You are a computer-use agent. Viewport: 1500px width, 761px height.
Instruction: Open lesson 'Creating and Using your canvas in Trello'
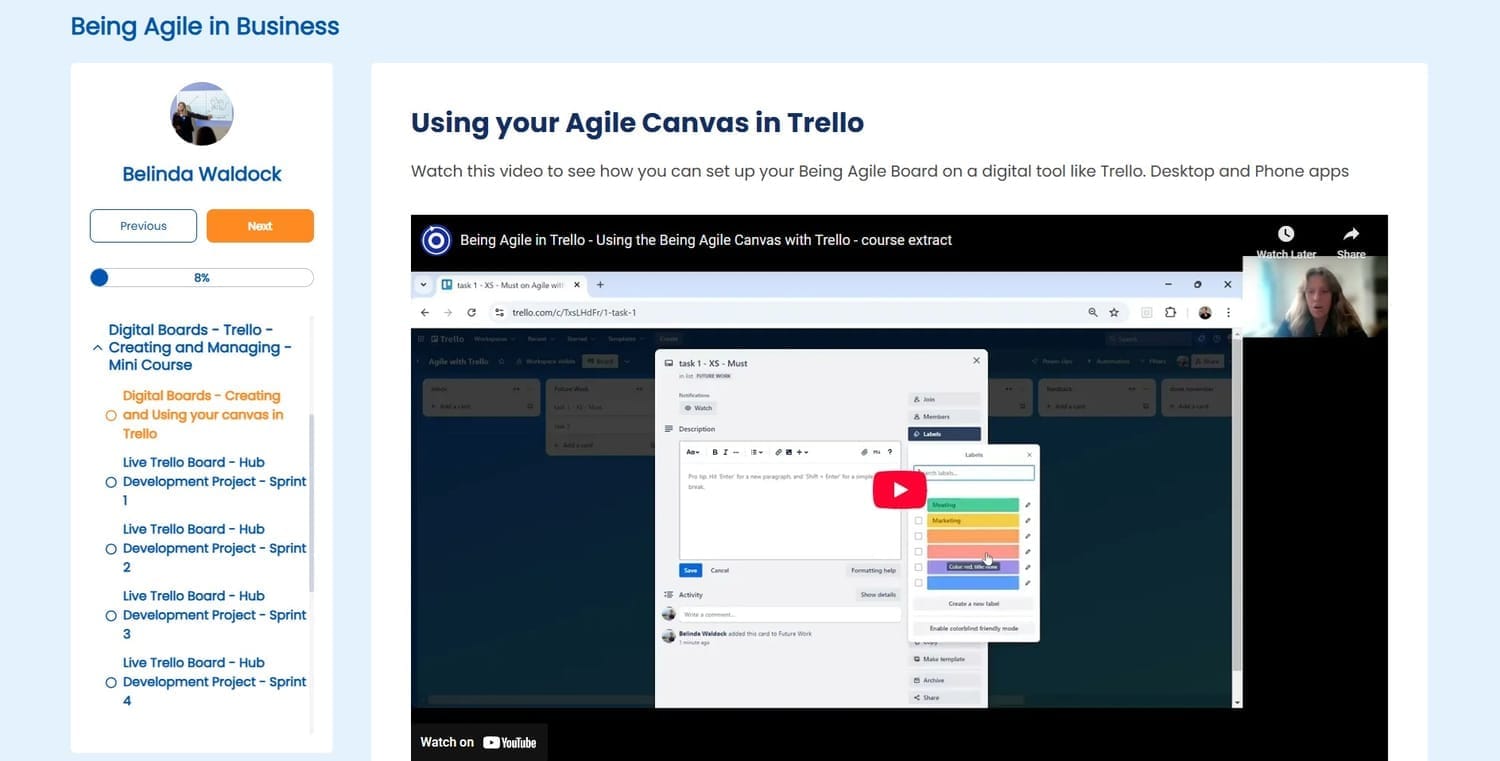pyautogui.click(x=203, y=415)
